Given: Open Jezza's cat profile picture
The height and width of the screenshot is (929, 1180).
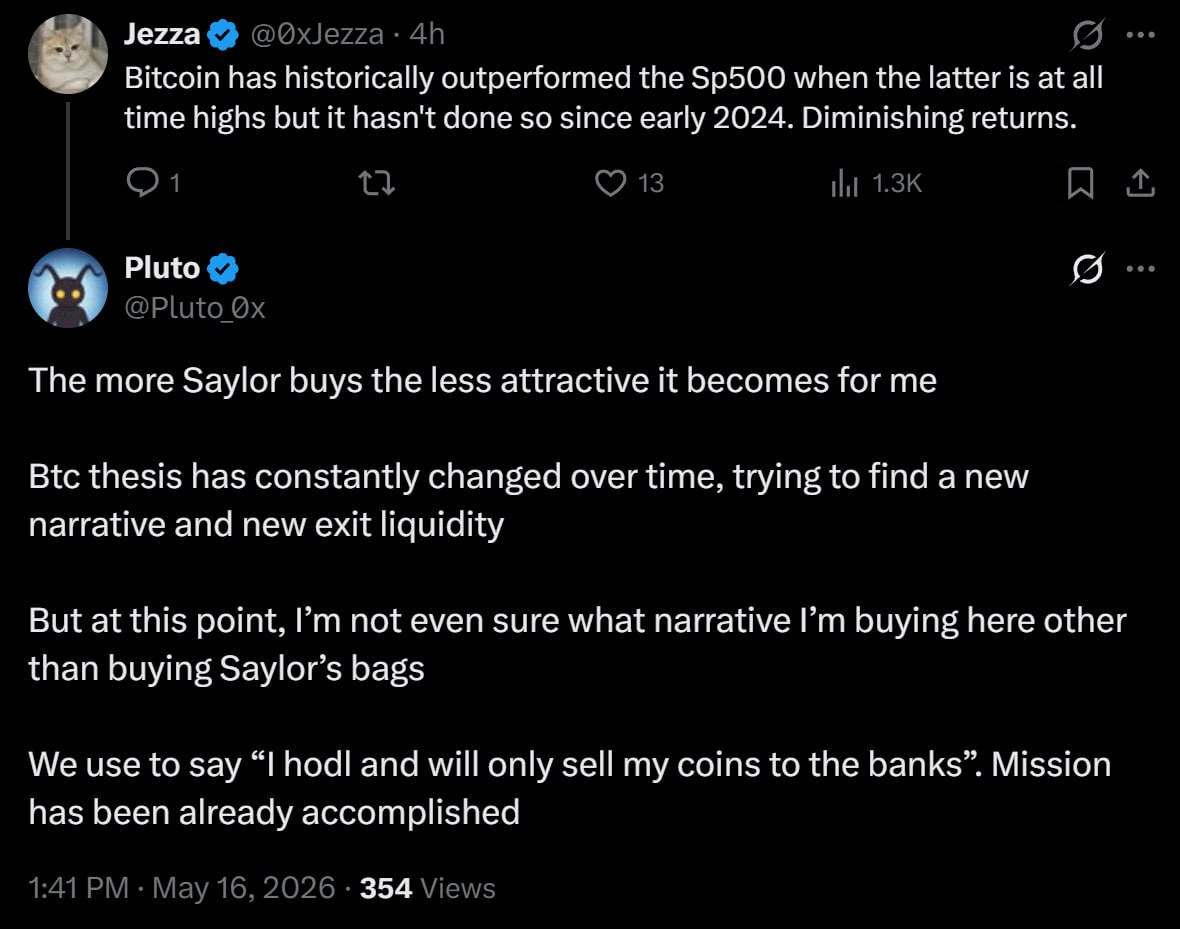Looking at the screenshot, I should (68, 54).
